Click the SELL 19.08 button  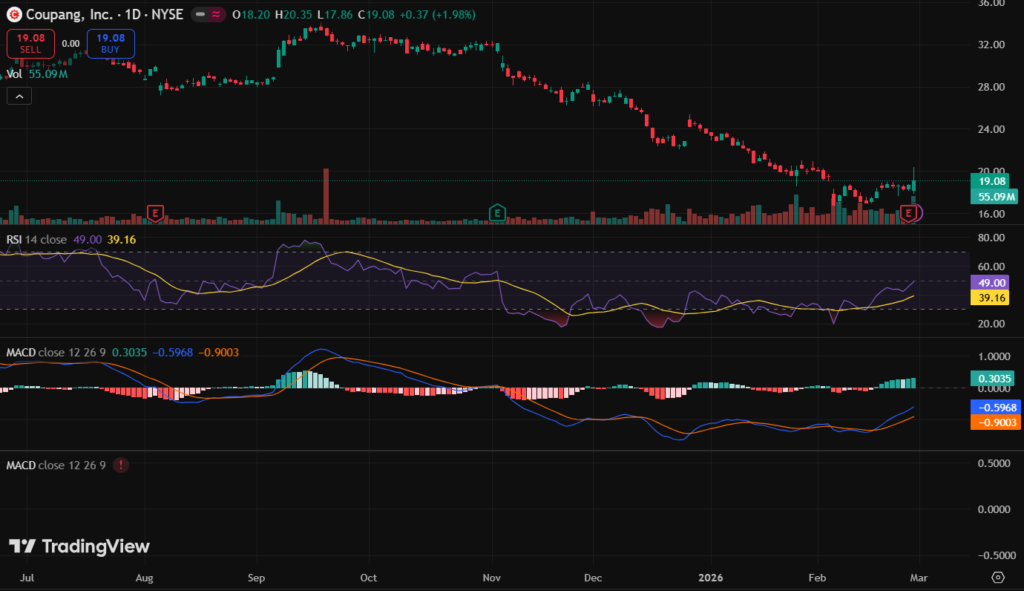[x=30, y=43]
